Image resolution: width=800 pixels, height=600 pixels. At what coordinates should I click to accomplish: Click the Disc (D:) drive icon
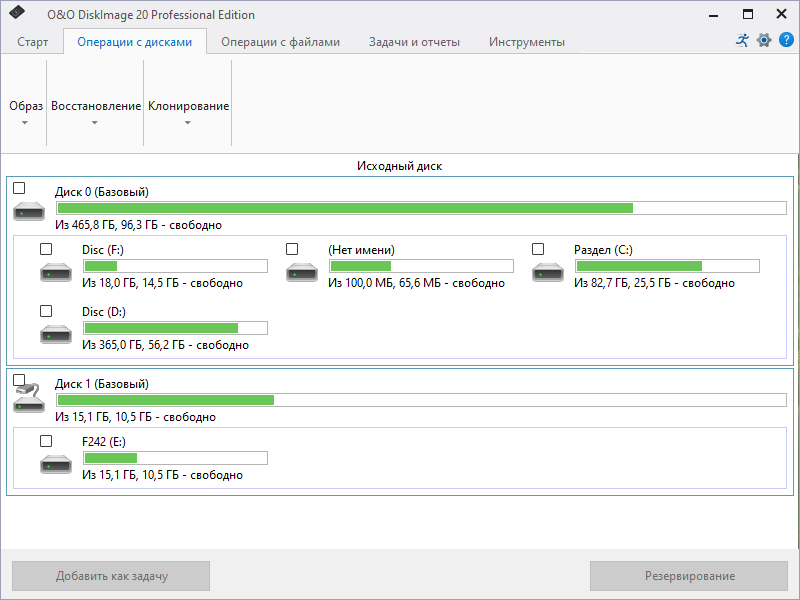tap(56, 334)
